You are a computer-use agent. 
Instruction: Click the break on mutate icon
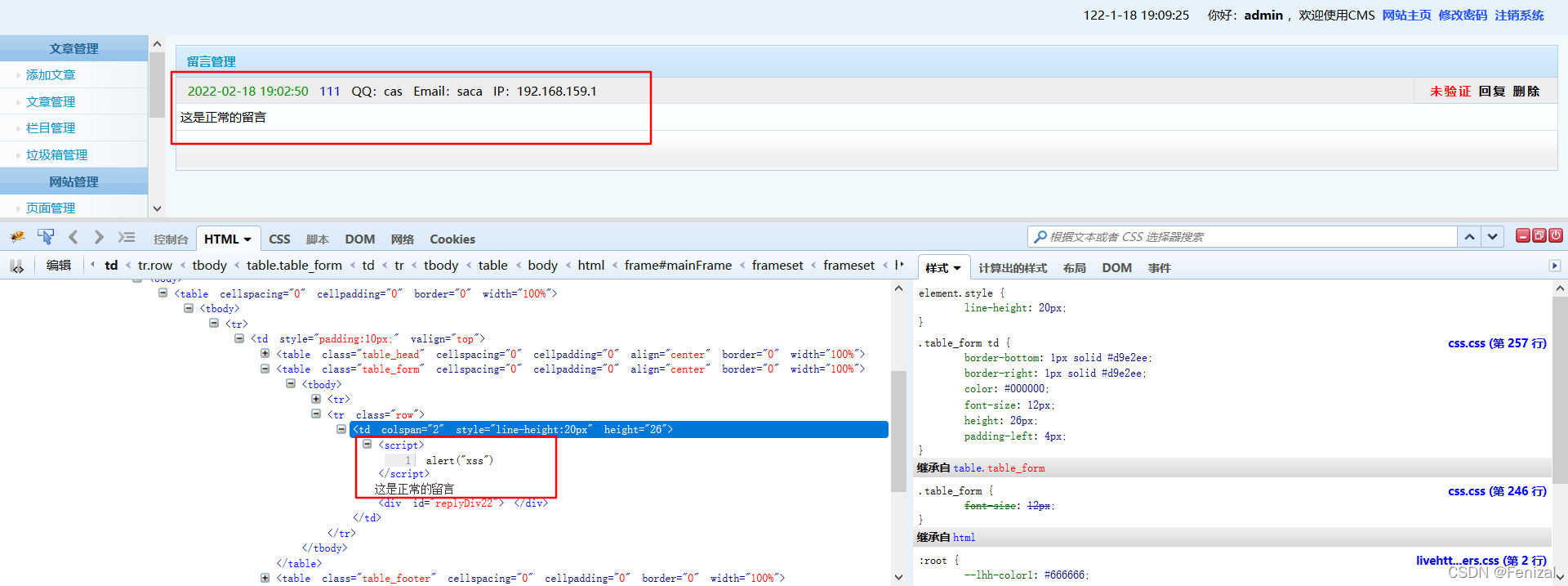(x=17, y=266)
